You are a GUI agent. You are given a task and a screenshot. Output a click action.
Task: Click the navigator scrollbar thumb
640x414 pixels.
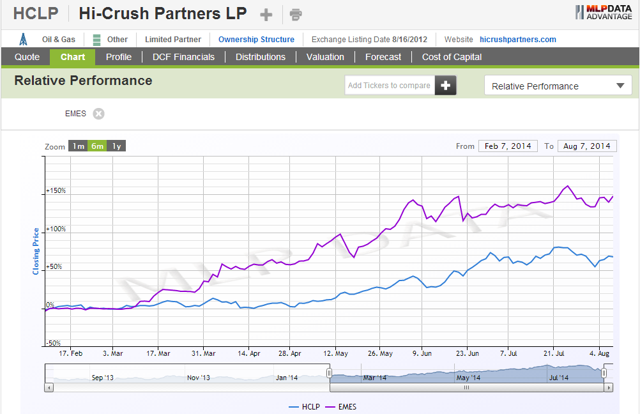pyautogui.click(x=467, y=387)
